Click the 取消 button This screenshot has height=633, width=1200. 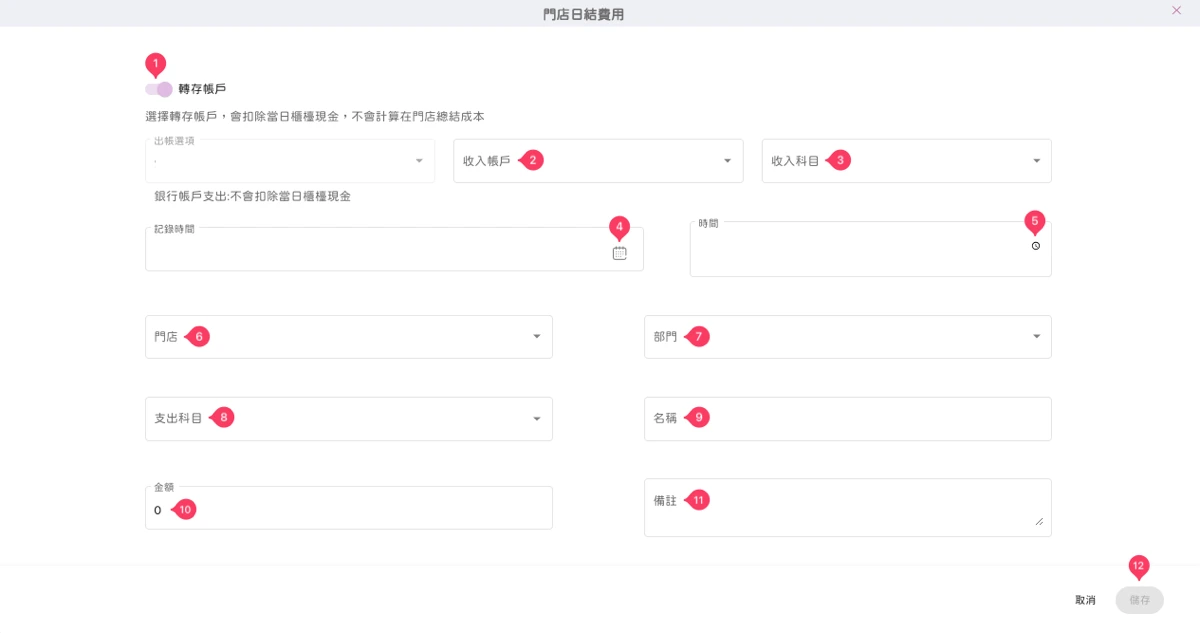1085,600
